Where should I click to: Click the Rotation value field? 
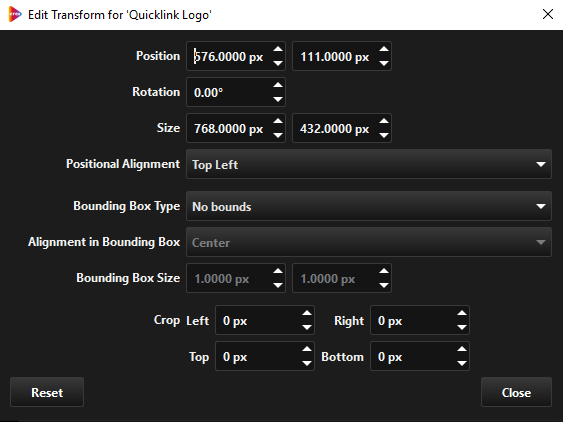click(x=229, y=92)
